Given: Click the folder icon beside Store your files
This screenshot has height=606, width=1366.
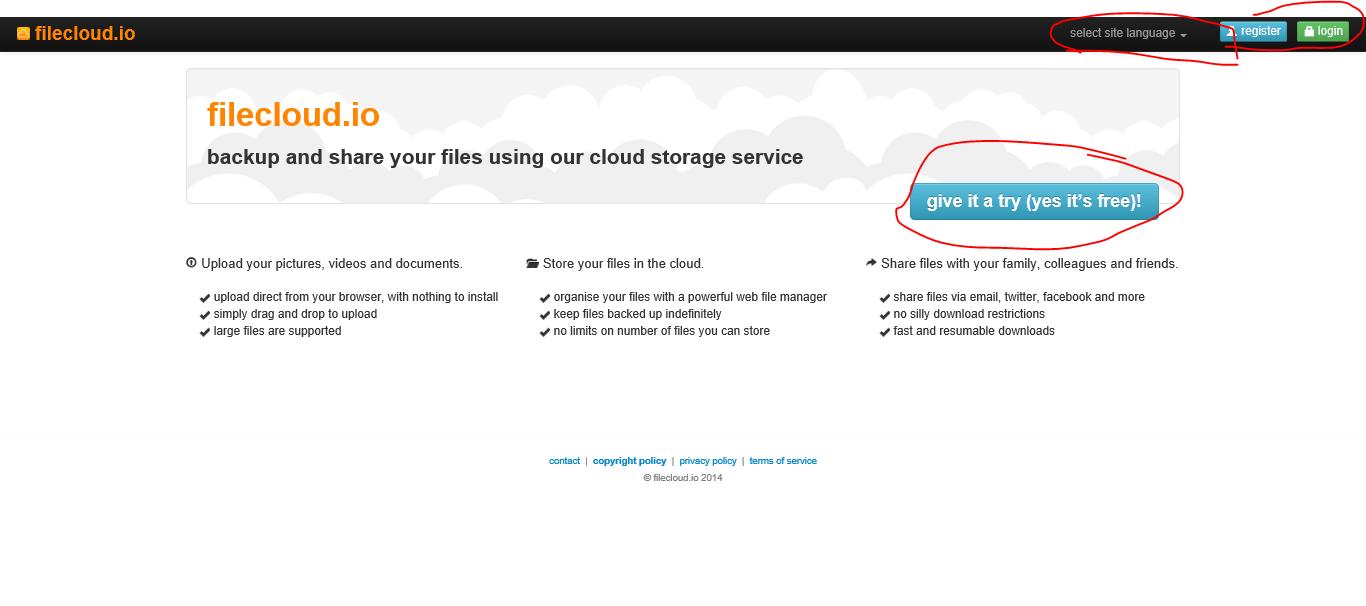Looking at the screenshot, I should tap(532, 264).
